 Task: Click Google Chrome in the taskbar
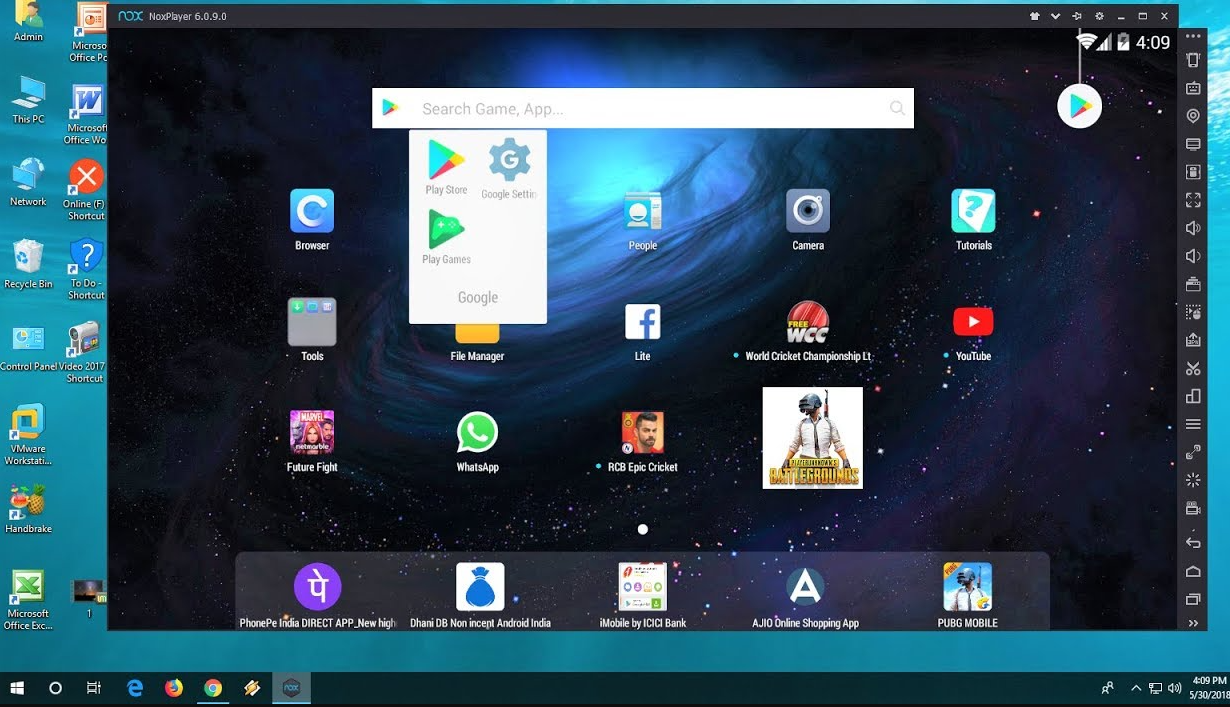click(x=212, y=688)
